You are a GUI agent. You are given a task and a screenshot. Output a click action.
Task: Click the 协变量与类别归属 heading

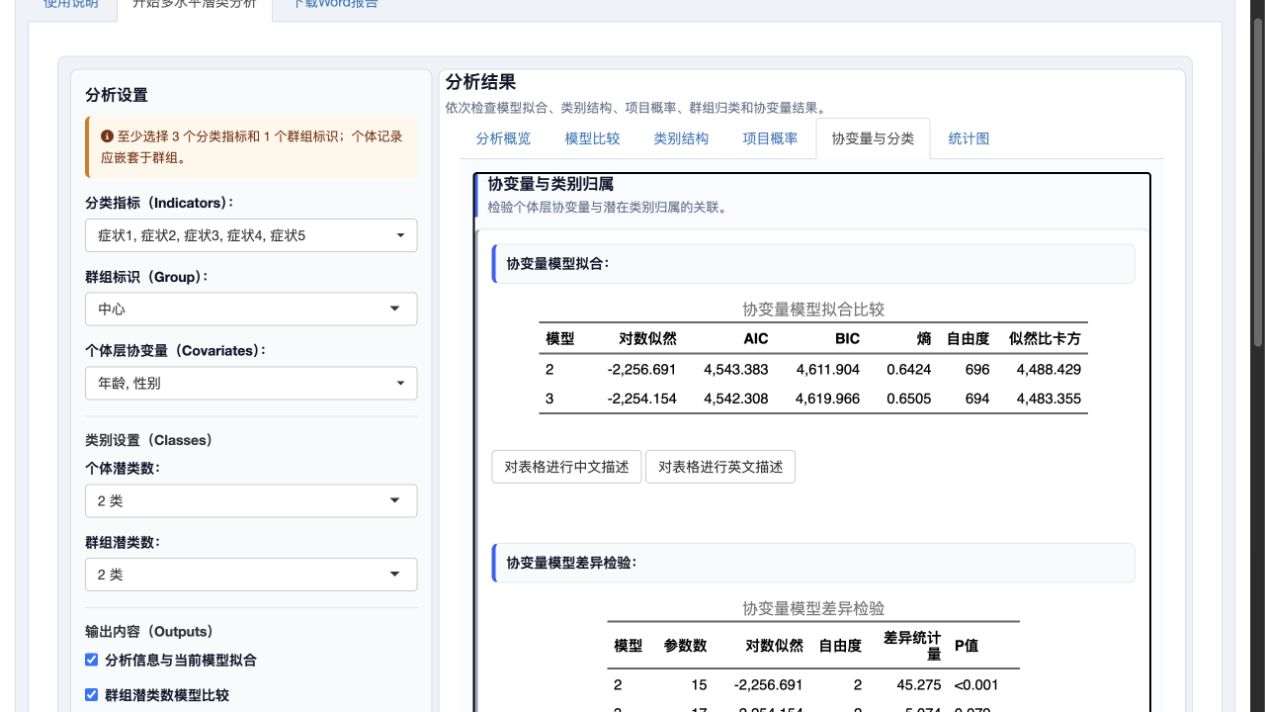pyautogui.click(x=550, y=184)
